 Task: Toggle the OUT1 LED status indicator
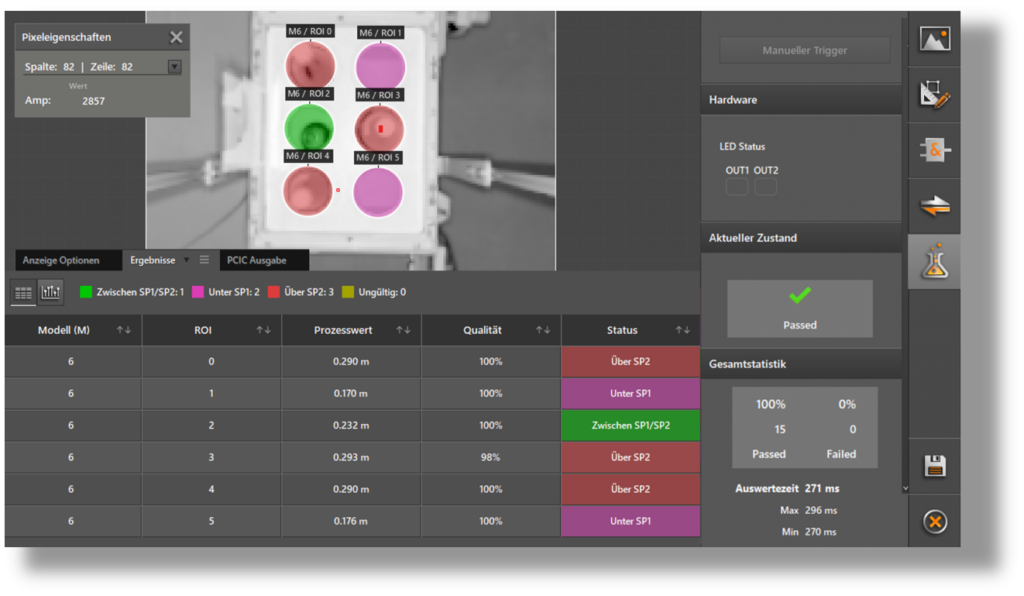coord(737,186)
